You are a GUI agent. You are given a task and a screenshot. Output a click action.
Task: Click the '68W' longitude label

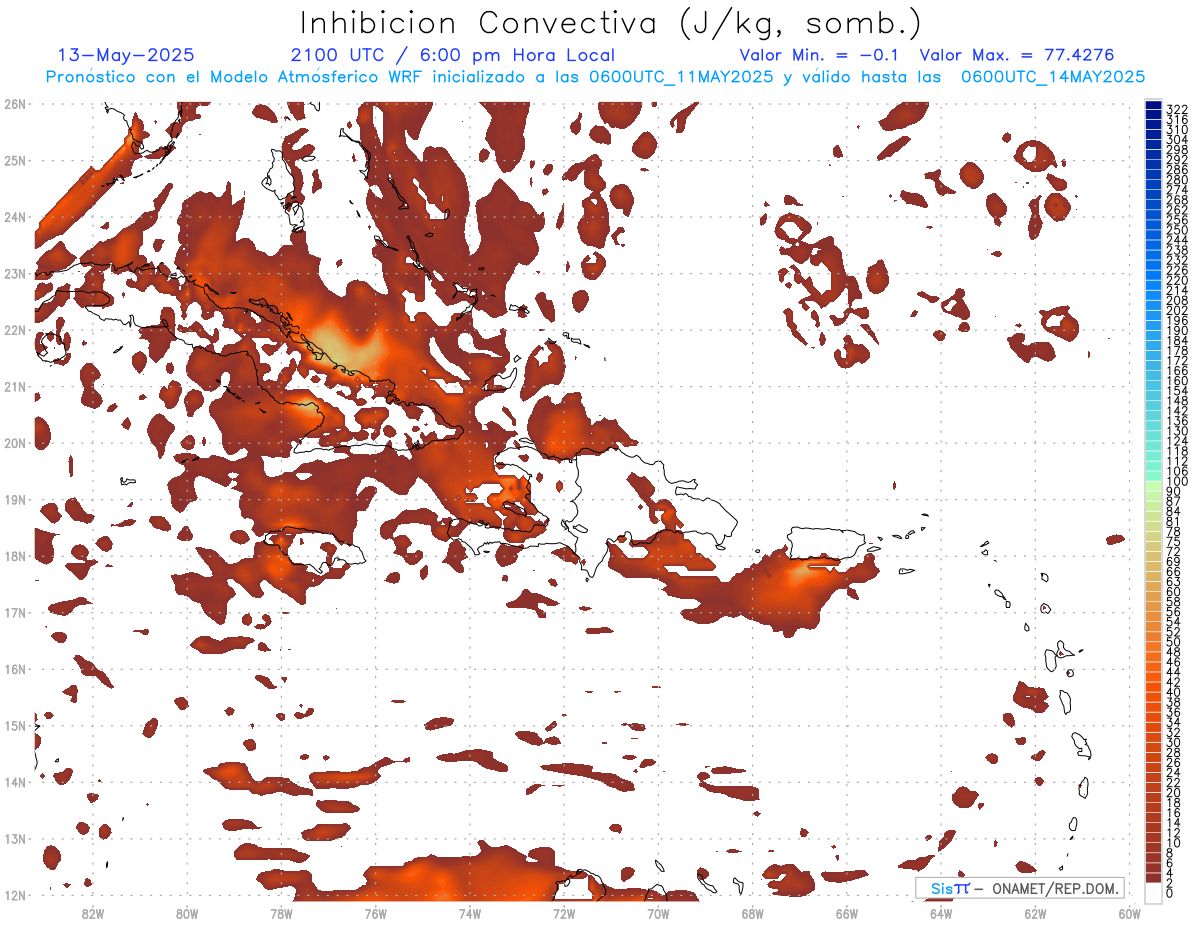pos(753,913)
